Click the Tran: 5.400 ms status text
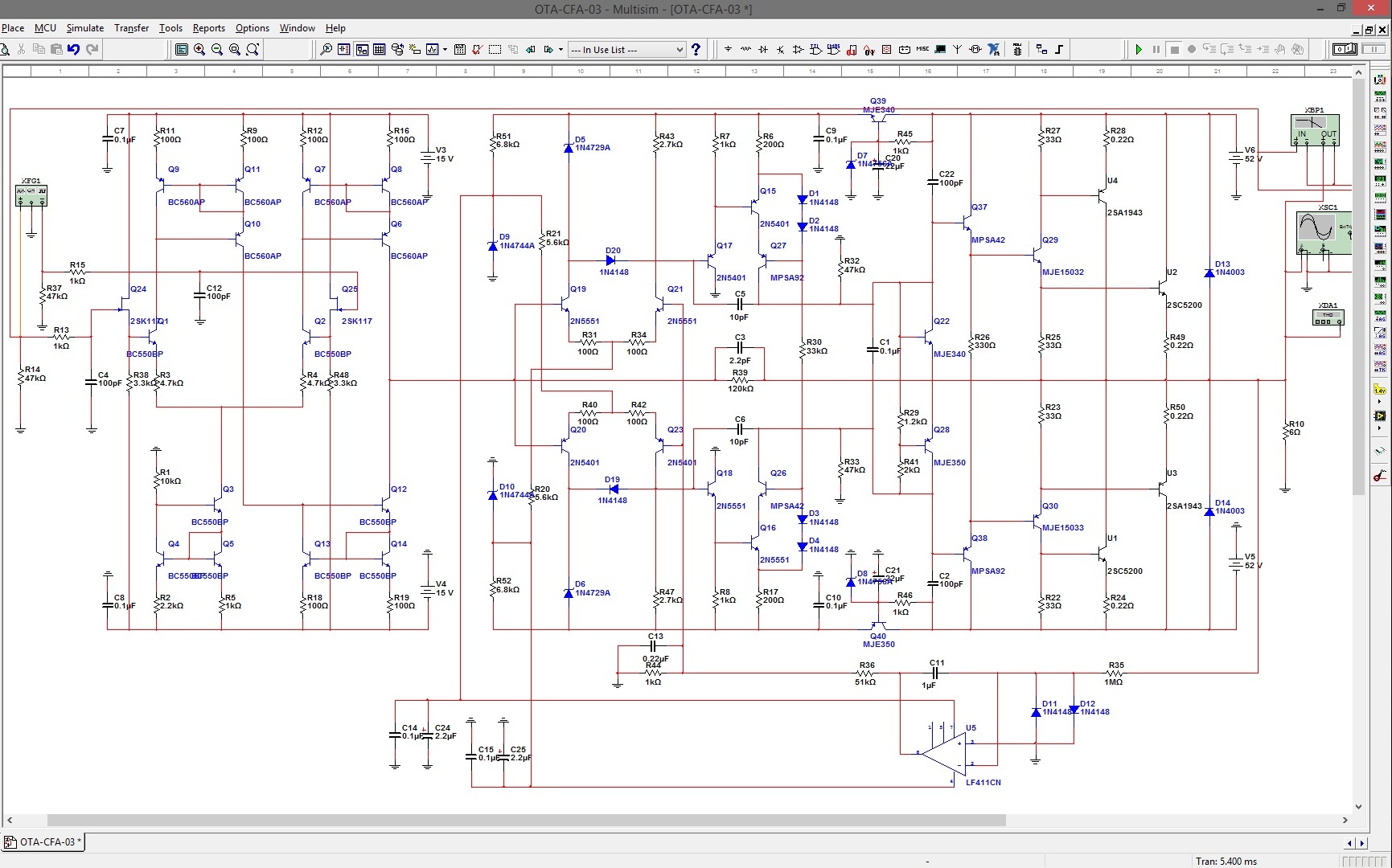Viewport: 1392px width, 868px height. [x=1226, y=862]
